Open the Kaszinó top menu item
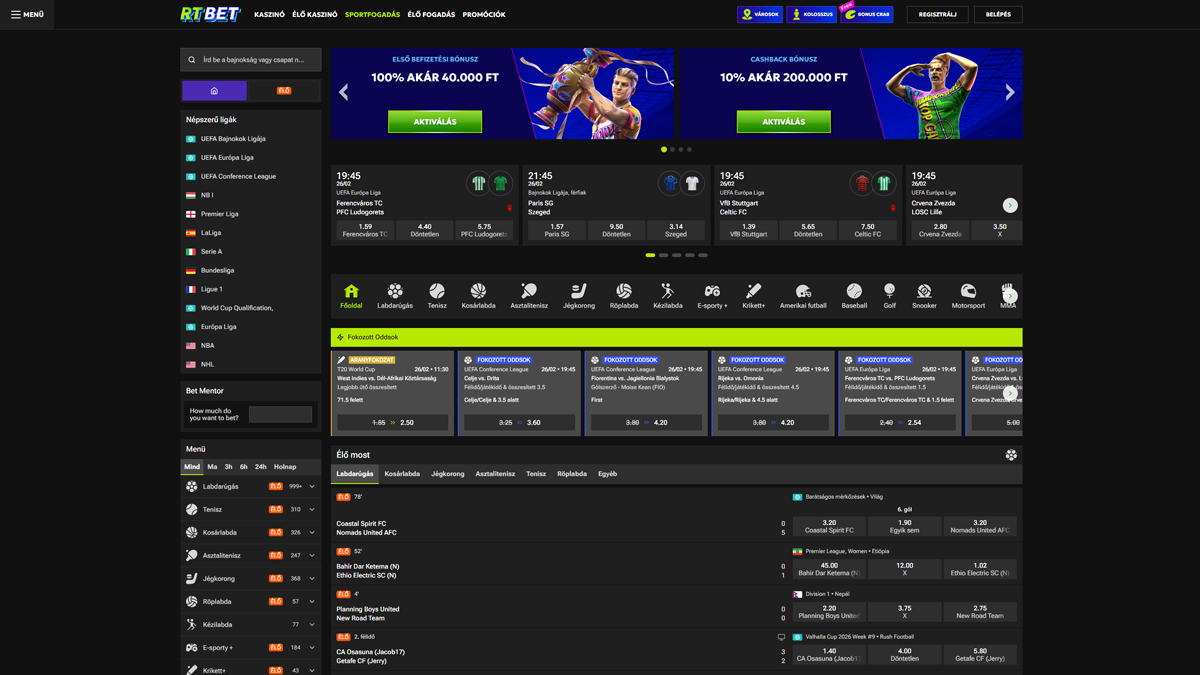The height and width of the screenshot is (675, 1200). pyautogui.click(x=269, y=15)
